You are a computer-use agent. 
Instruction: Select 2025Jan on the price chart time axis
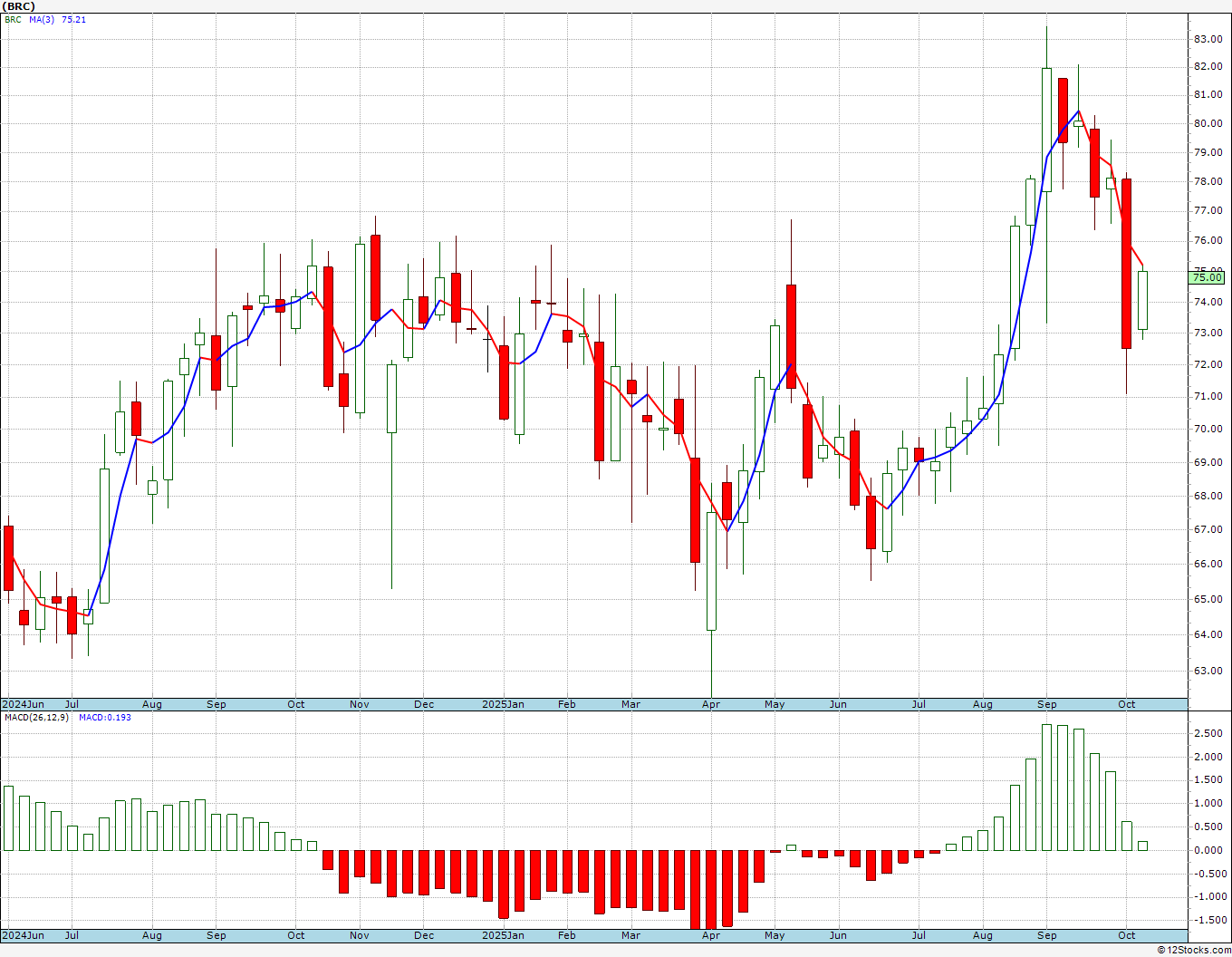point(503,704)
